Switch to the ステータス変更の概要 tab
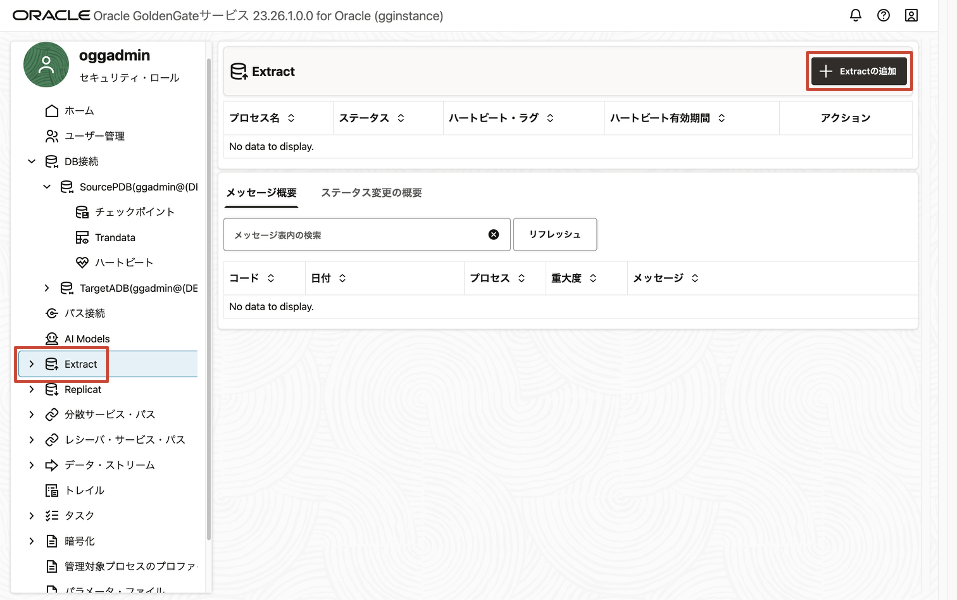 (371, 193)
